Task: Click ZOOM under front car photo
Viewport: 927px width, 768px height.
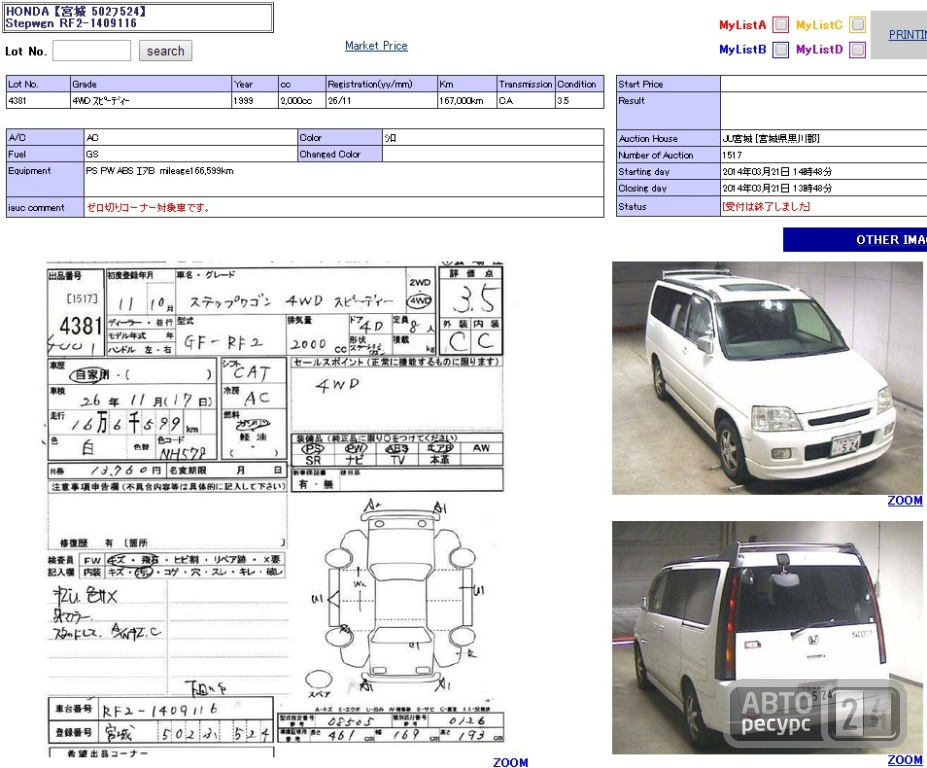Action: point(905,500)
